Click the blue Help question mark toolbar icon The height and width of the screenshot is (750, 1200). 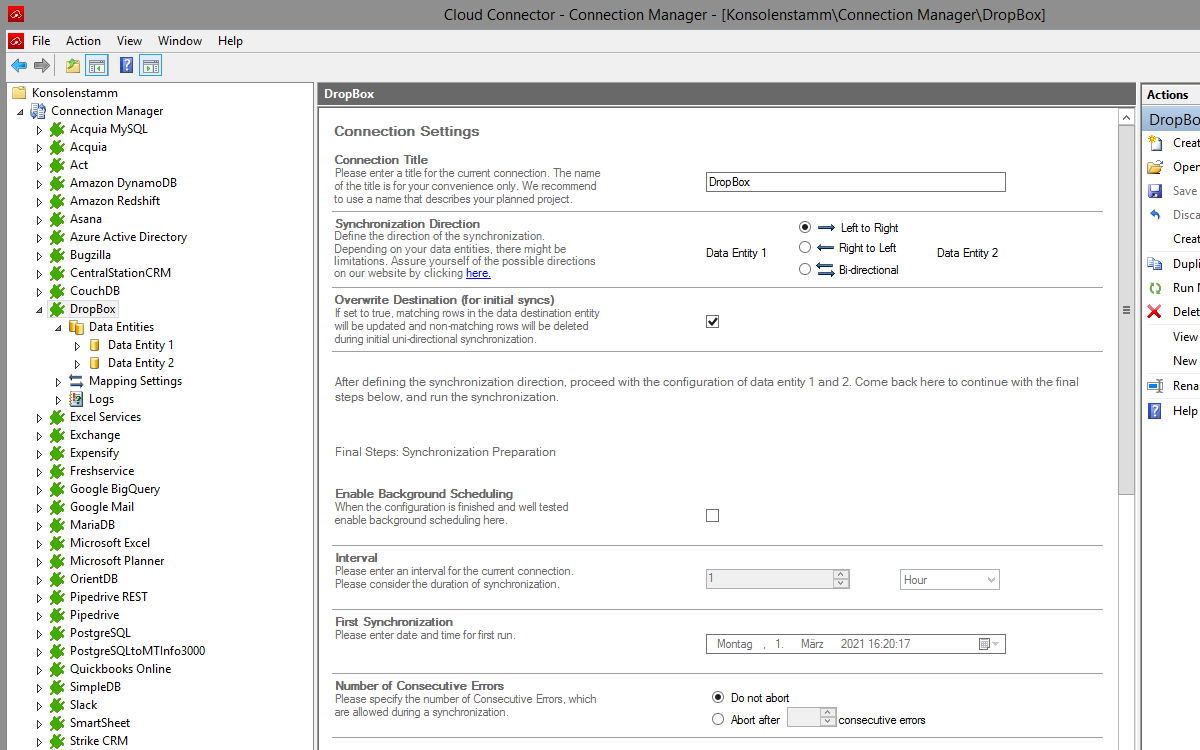click(x=126, y=66)
